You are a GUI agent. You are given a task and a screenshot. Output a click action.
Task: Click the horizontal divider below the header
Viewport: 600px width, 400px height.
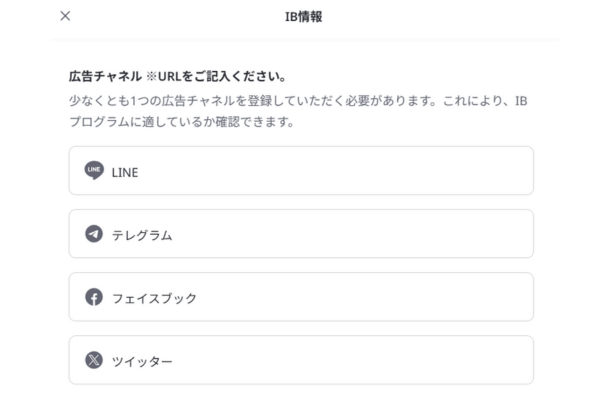305,39
